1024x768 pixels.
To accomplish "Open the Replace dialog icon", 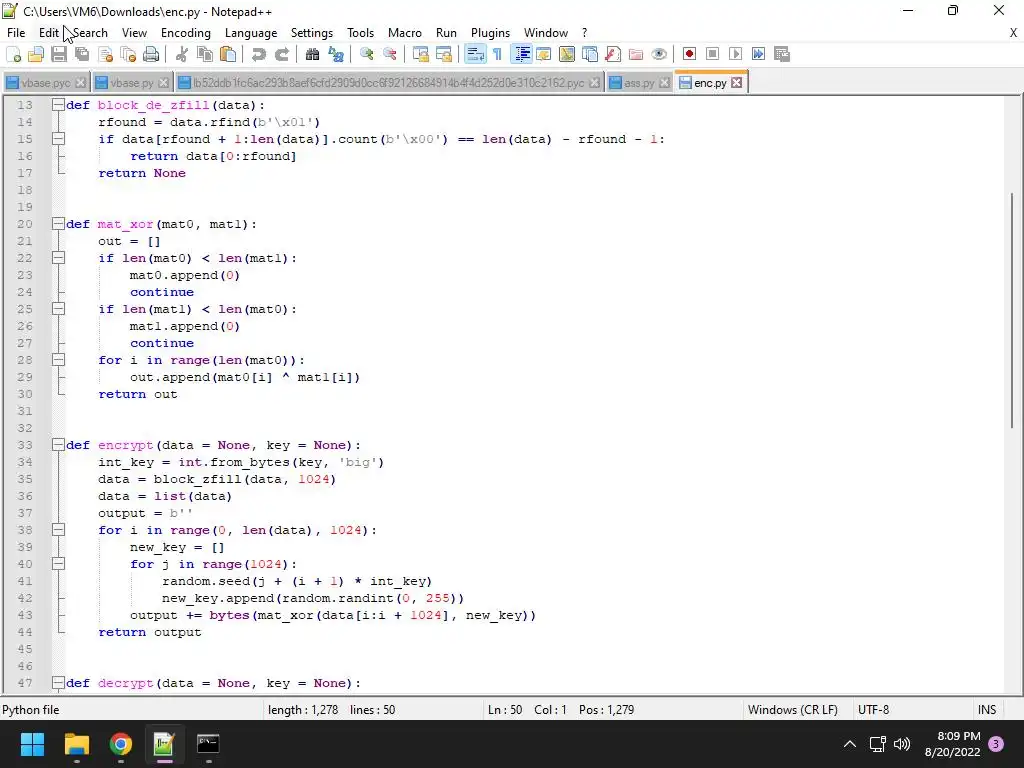I will [336, 54].
